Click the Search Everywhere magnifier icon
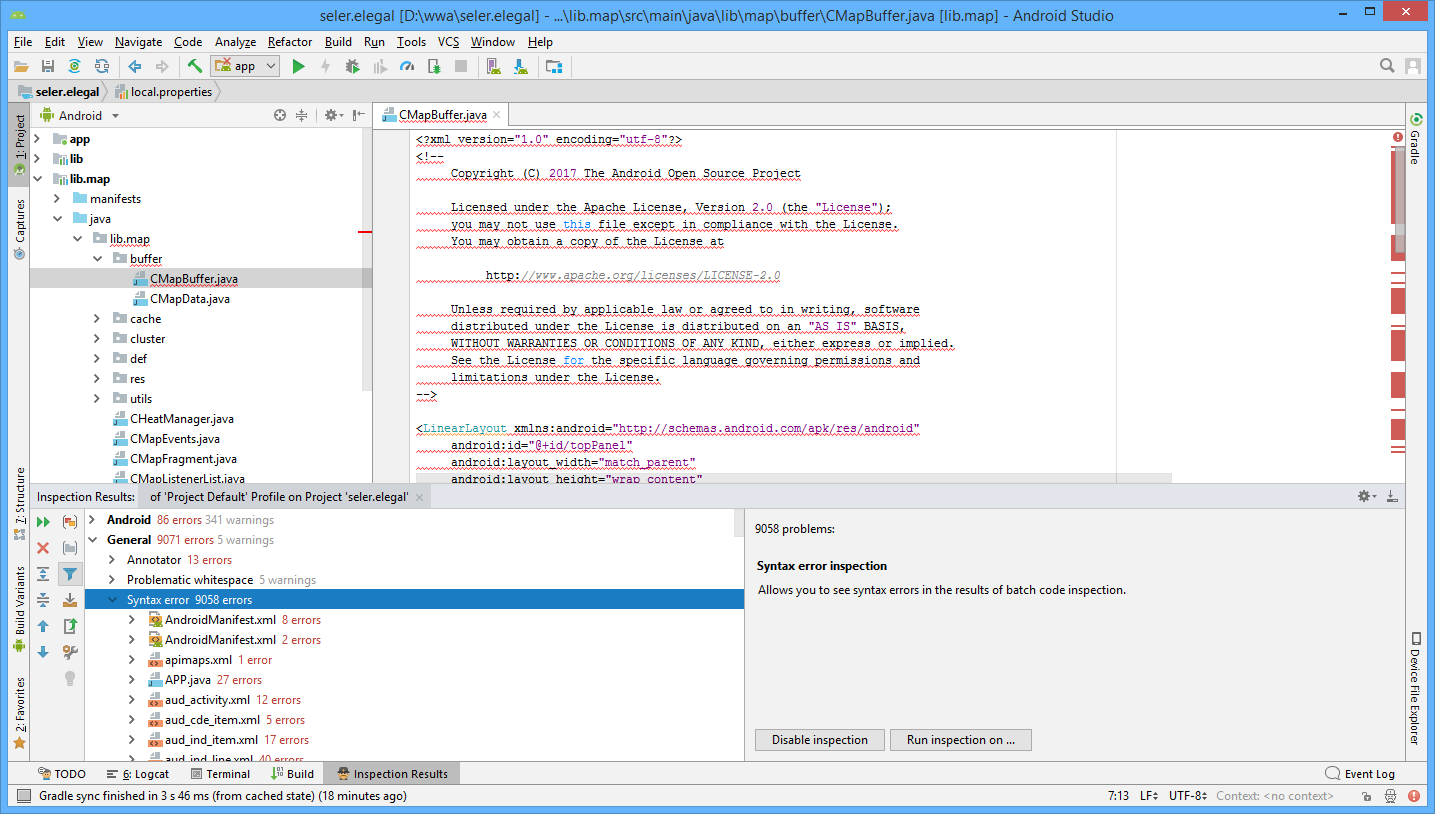 tap(1387, 66)
